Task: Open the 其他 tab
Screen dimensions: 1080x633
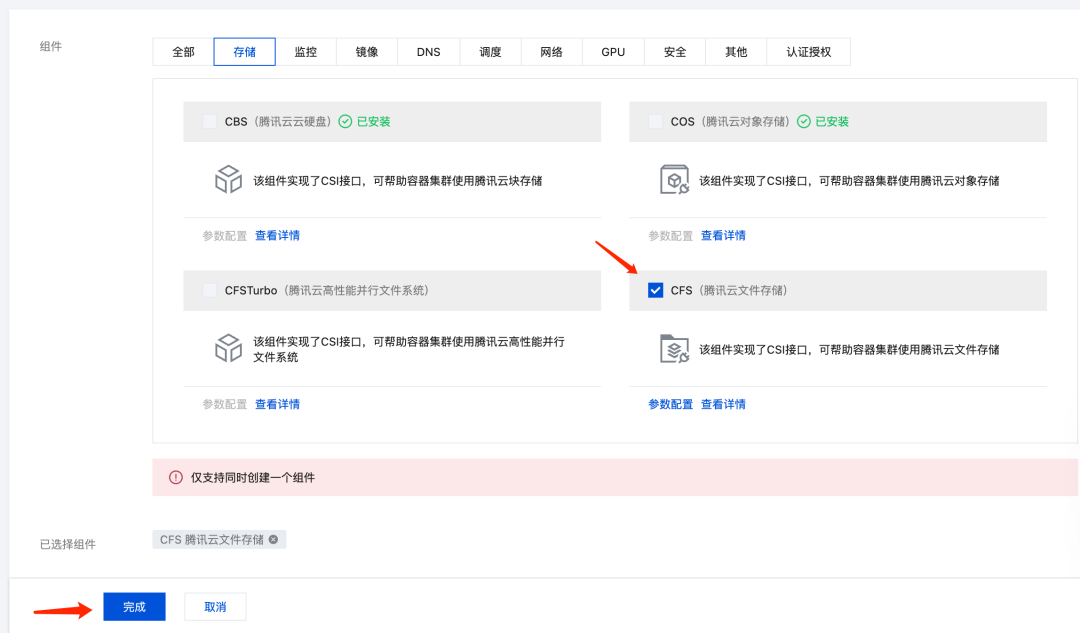Action: click(736, 52)
